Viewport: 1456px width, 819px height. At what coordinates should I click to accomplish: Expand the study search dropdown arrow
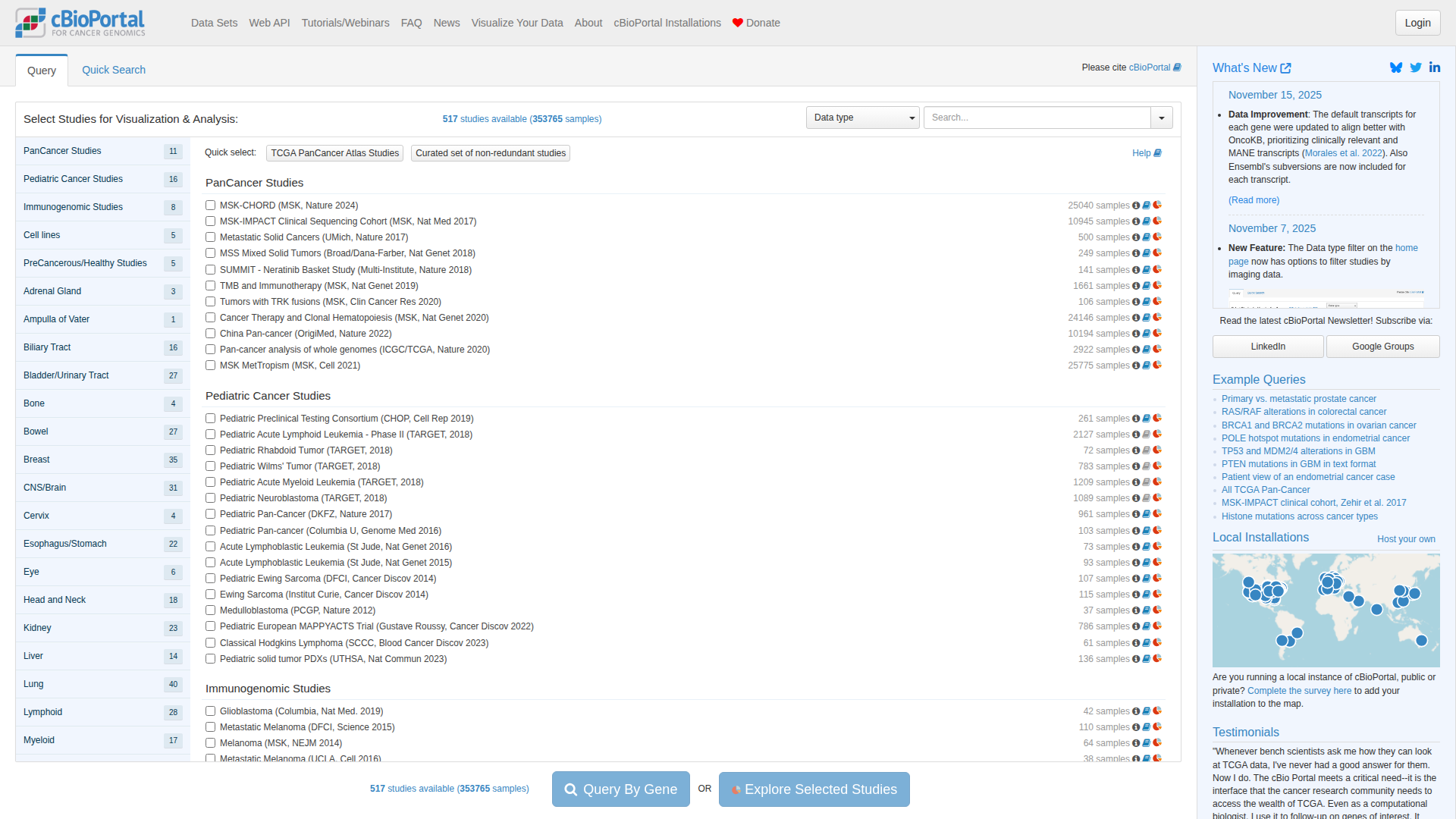[1162, 118]
